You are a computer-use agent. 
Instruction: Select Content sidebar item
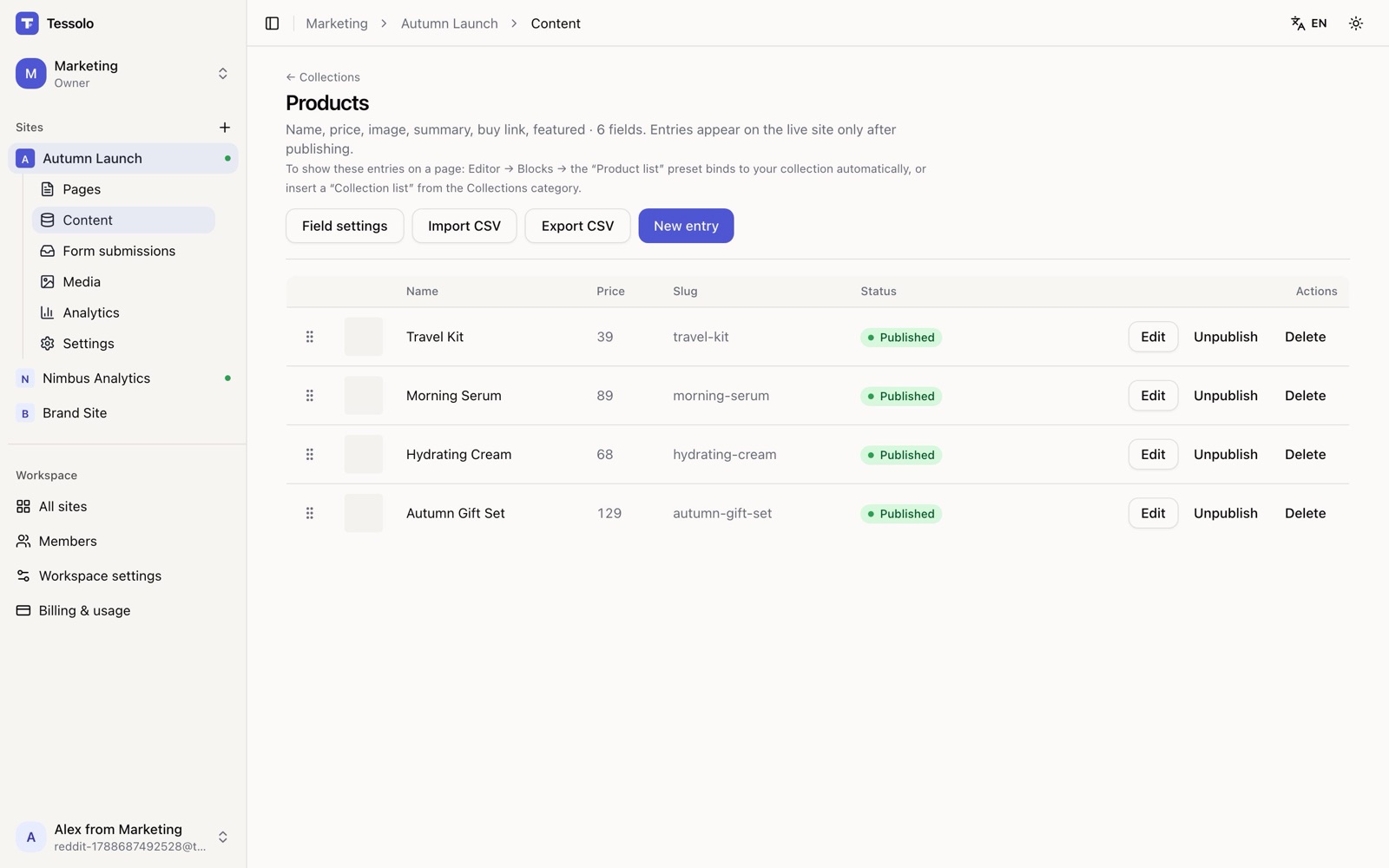[x=123, y=220]
